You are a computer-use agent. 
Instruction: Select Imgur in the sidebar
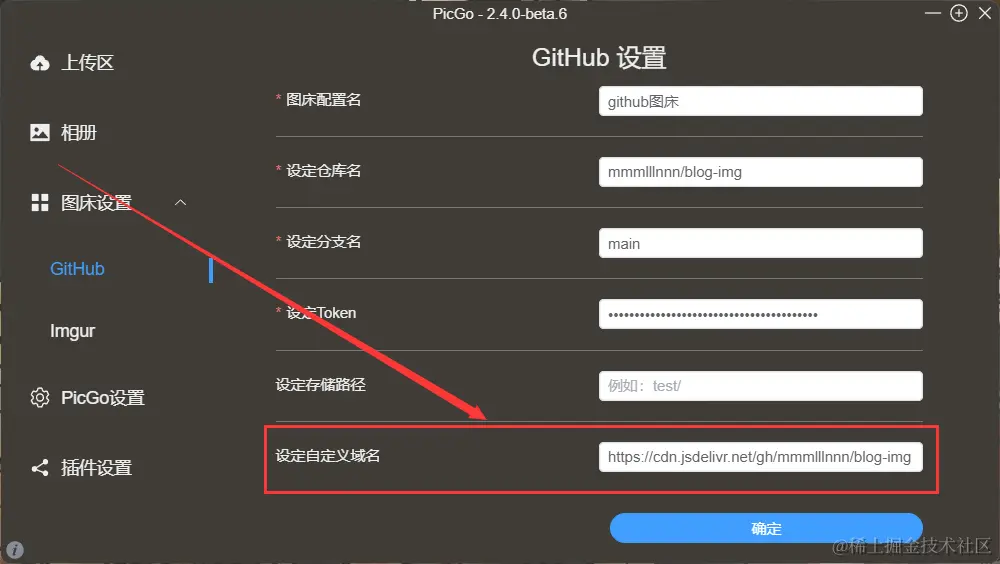pos(72,331)
